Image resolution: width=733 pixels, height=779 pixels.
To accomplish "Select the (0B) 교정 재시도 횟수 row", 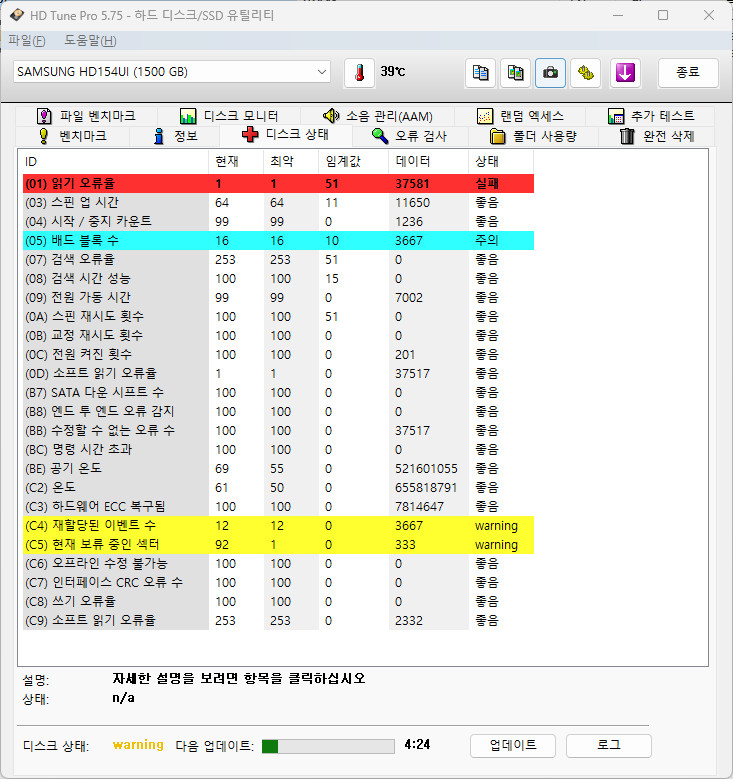I will (278, 335).
